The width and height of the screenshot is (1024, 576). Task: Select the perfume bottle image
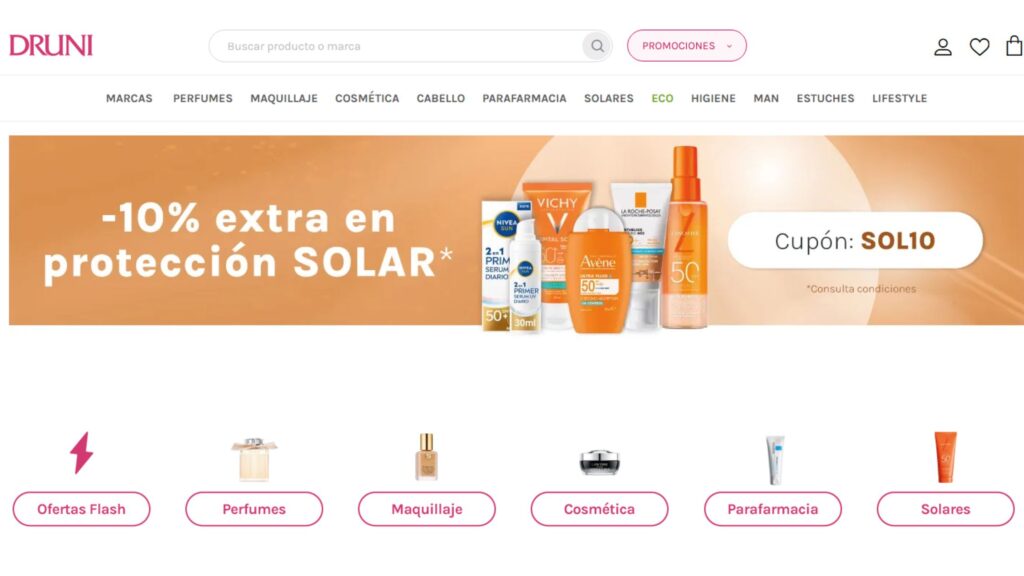[x=254, y=459]
